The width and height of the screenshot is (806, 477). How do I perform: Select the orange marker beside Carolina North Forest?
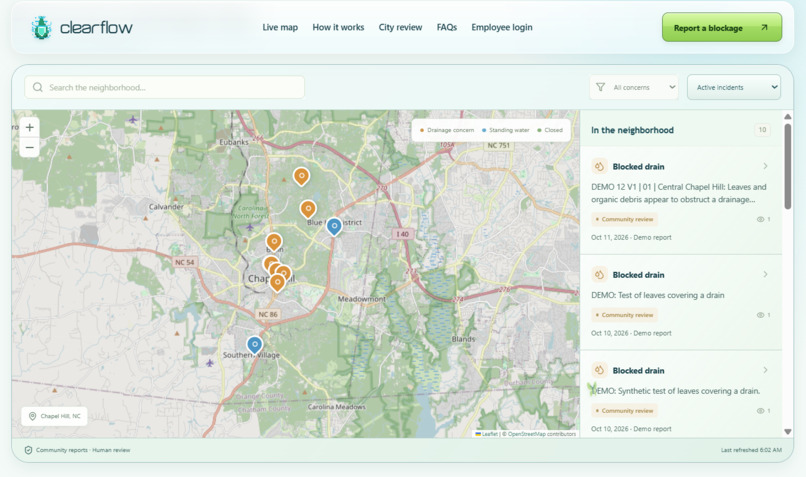click(274, 242)
